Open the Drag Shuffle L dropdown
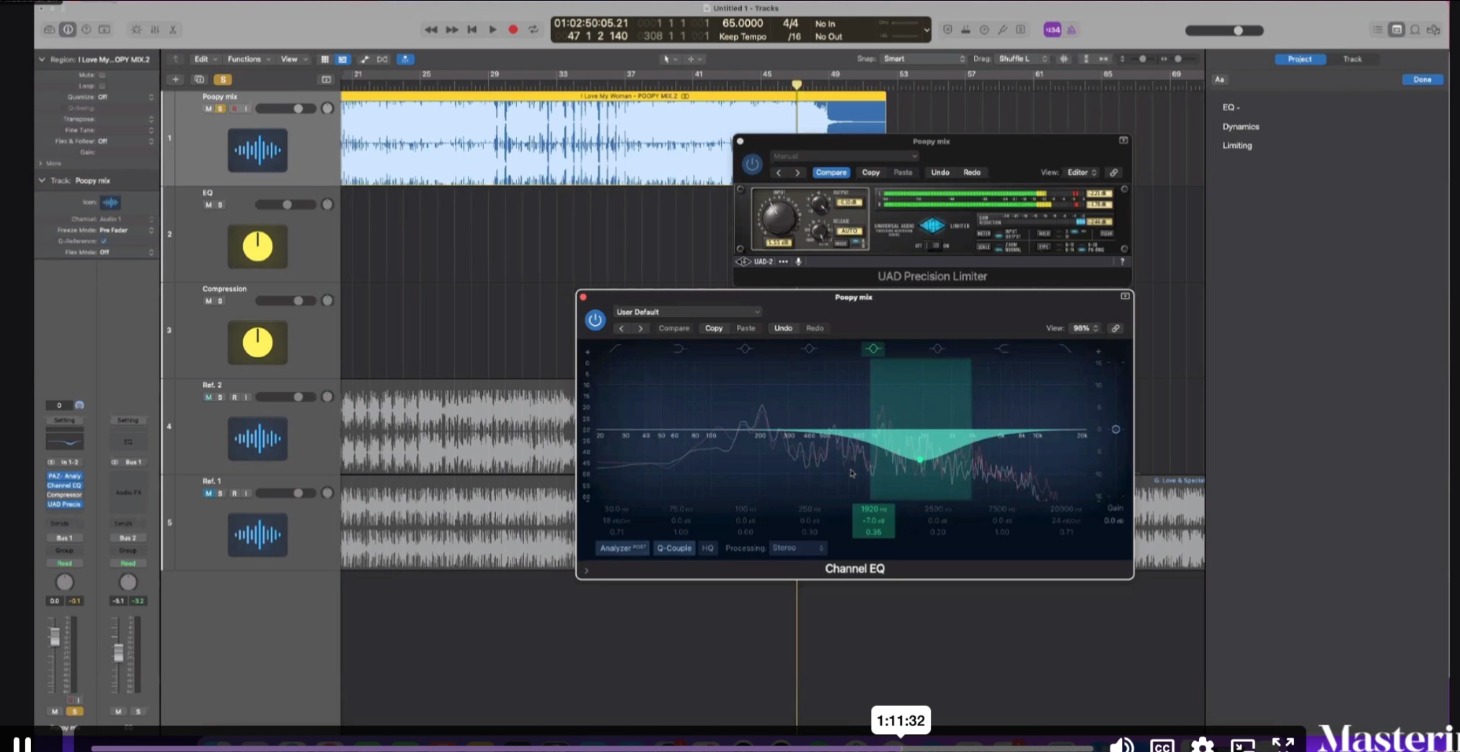Viewport: 1460px width, 752px height. point(1021,59)
